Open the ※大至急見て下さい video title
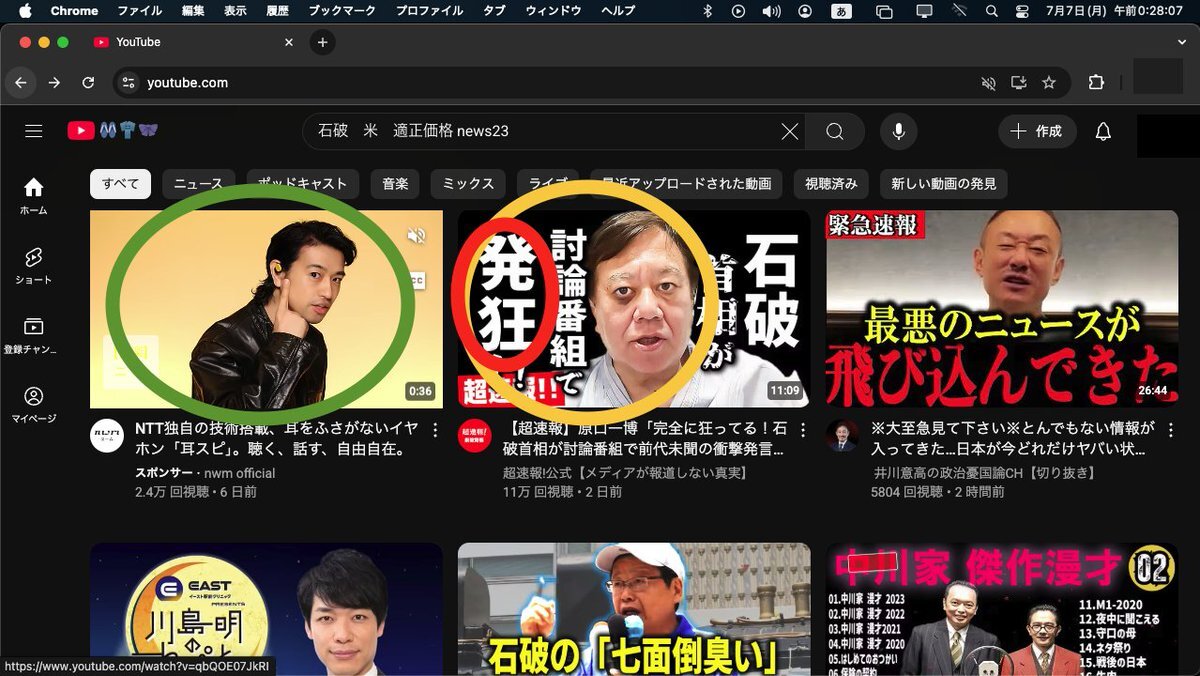Screen dimensions: 1200x676 tap(1014, 440)
